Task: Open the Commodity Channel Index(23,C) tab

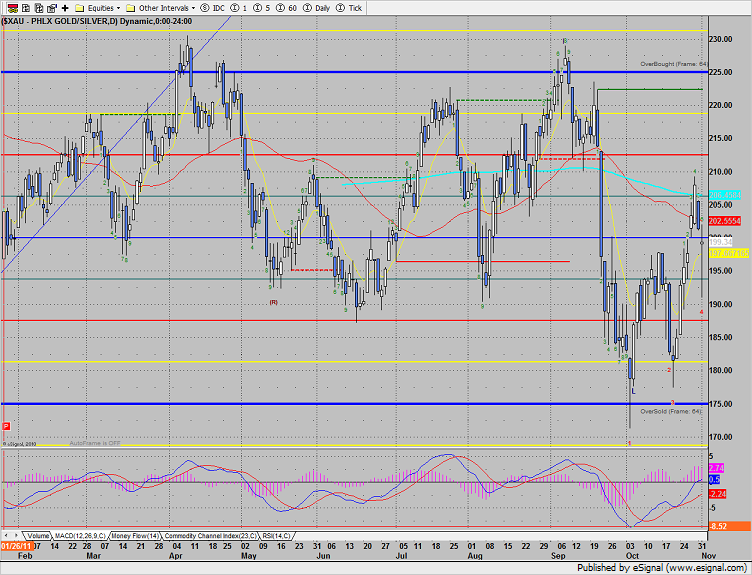Action: tap(211, 536)
